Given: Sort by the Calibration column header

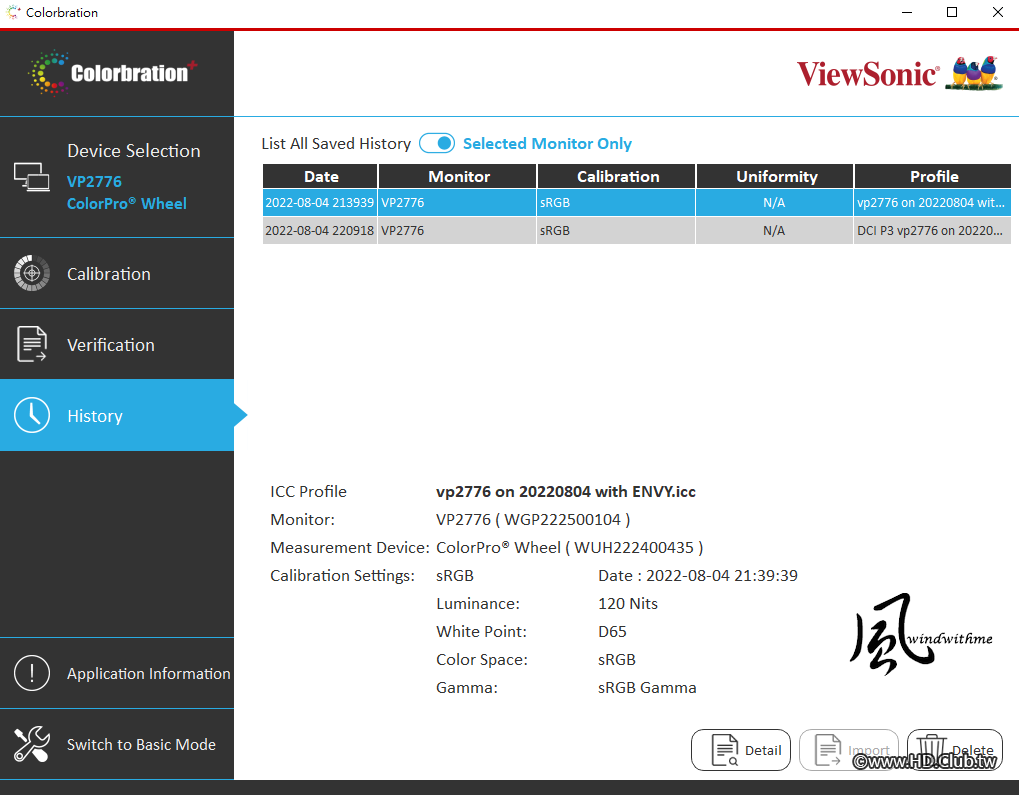Looking at the screenshot, I should (x=617, y=176).
